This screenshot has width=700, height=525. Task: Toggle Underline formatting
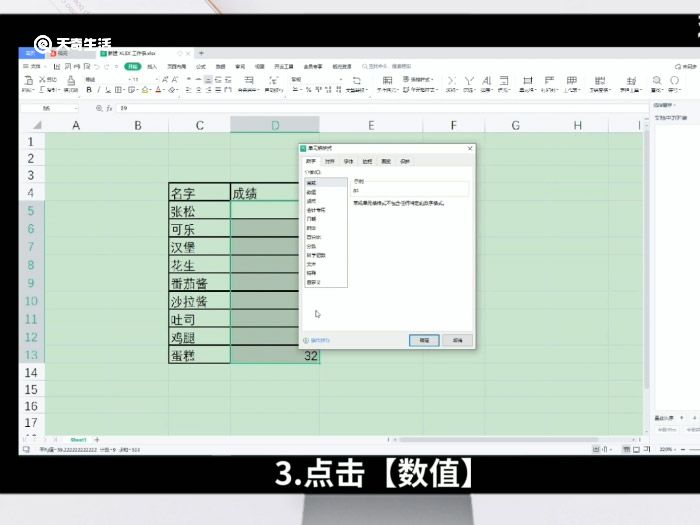pos(108,90)
